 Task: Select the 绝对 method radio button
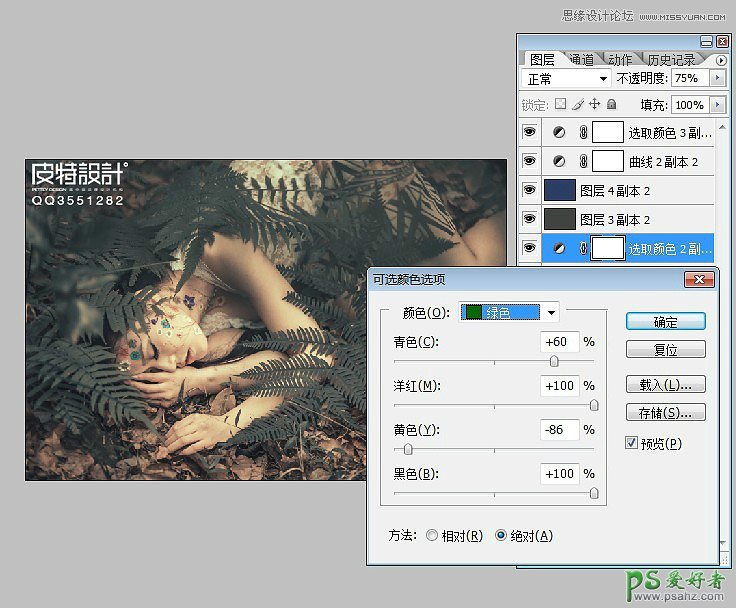[502, 536]
